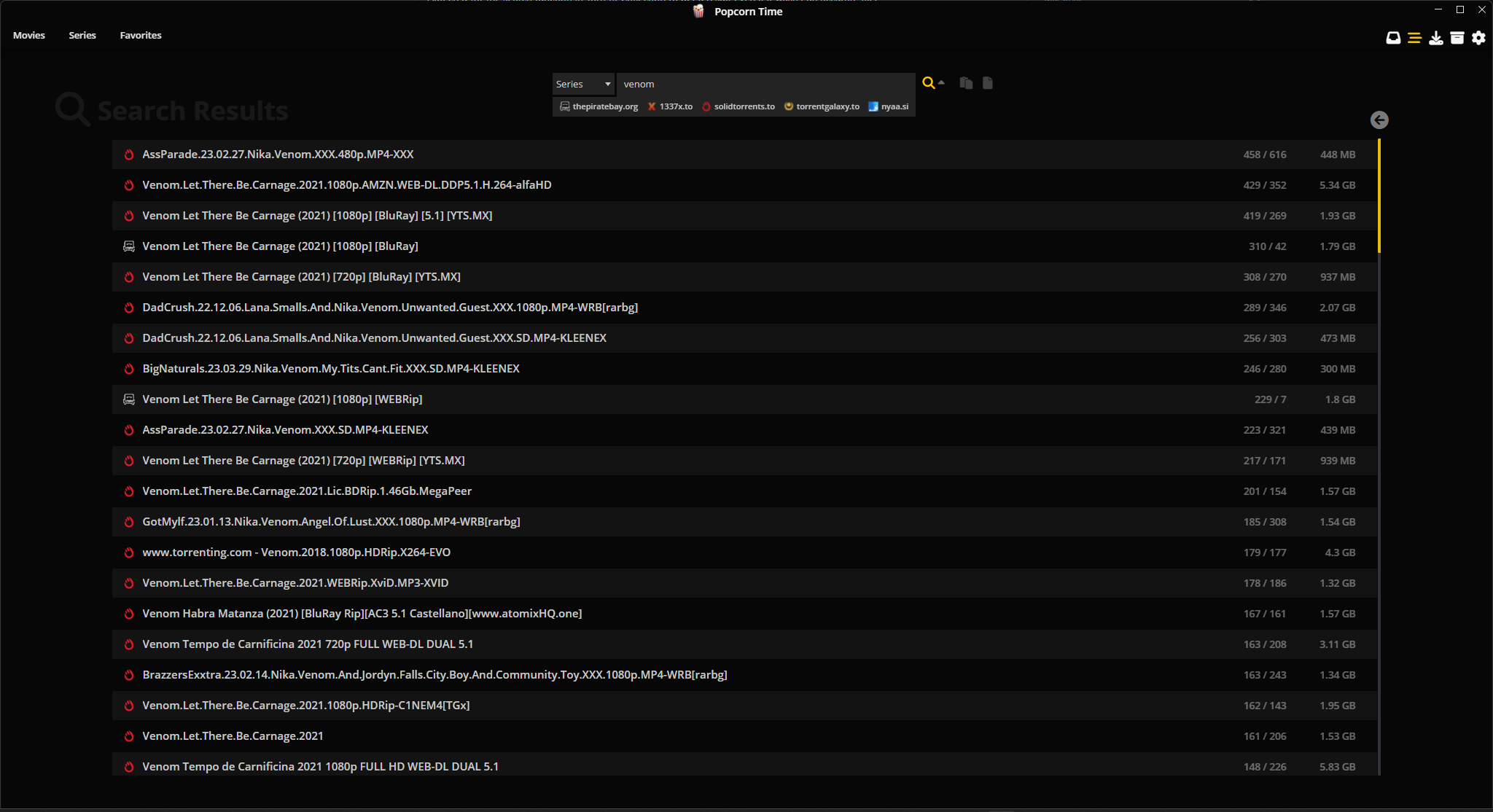
Task: Click the magnifier icon to run search
Action: point(928,83)
